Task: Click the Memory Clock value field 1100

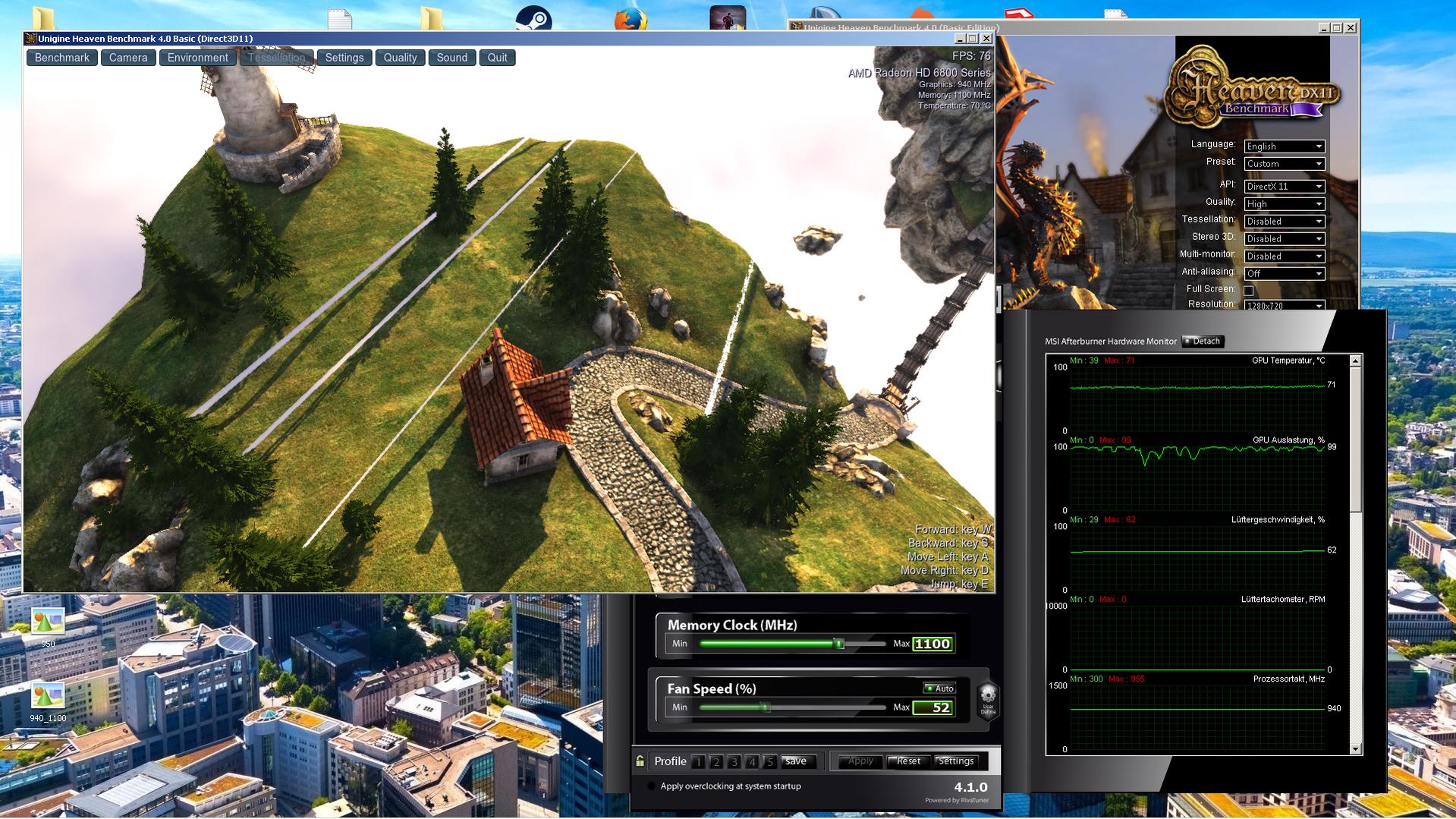Action: click(x=932, y=644)
